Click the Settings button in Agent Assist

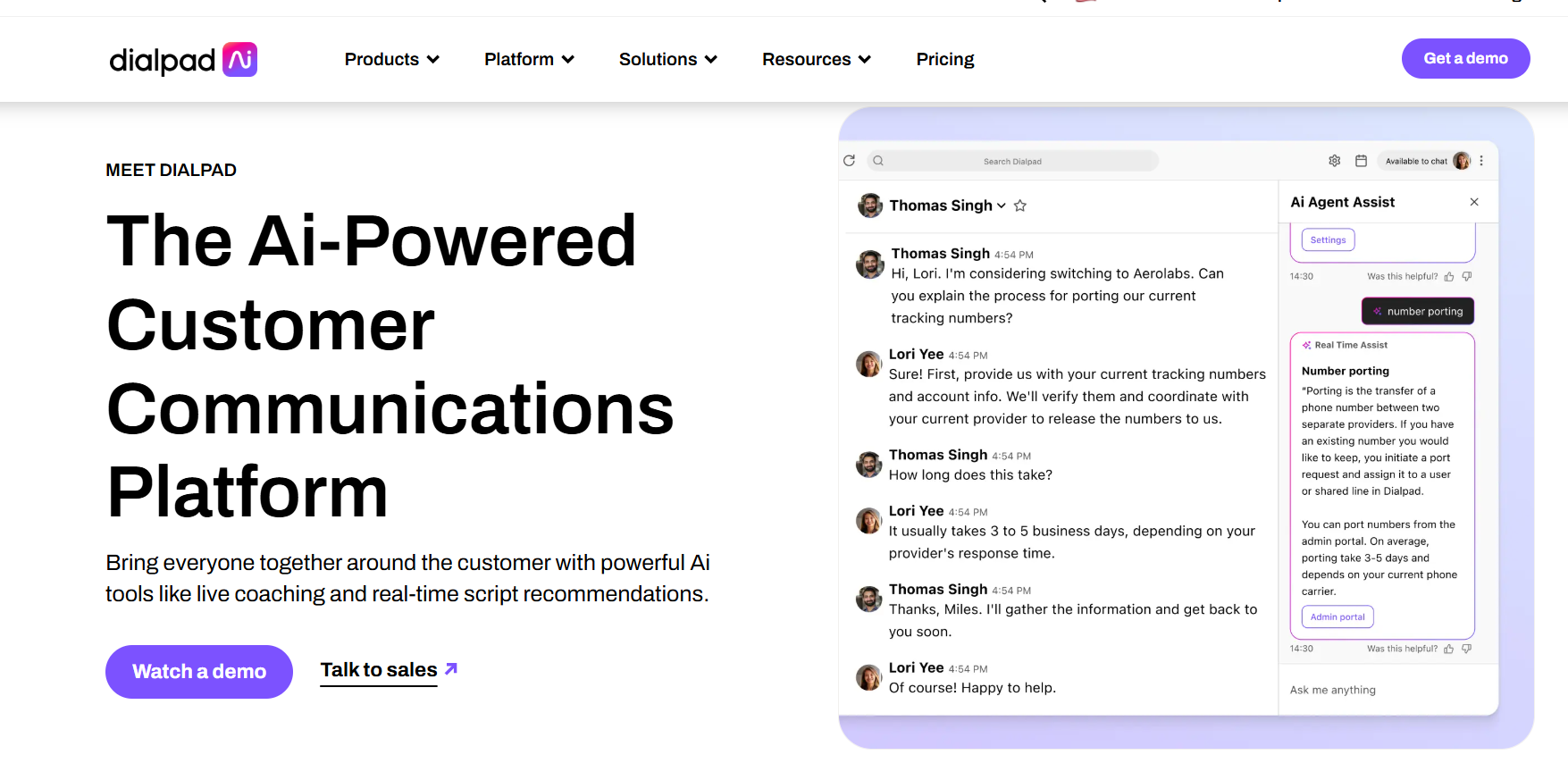1328,239
